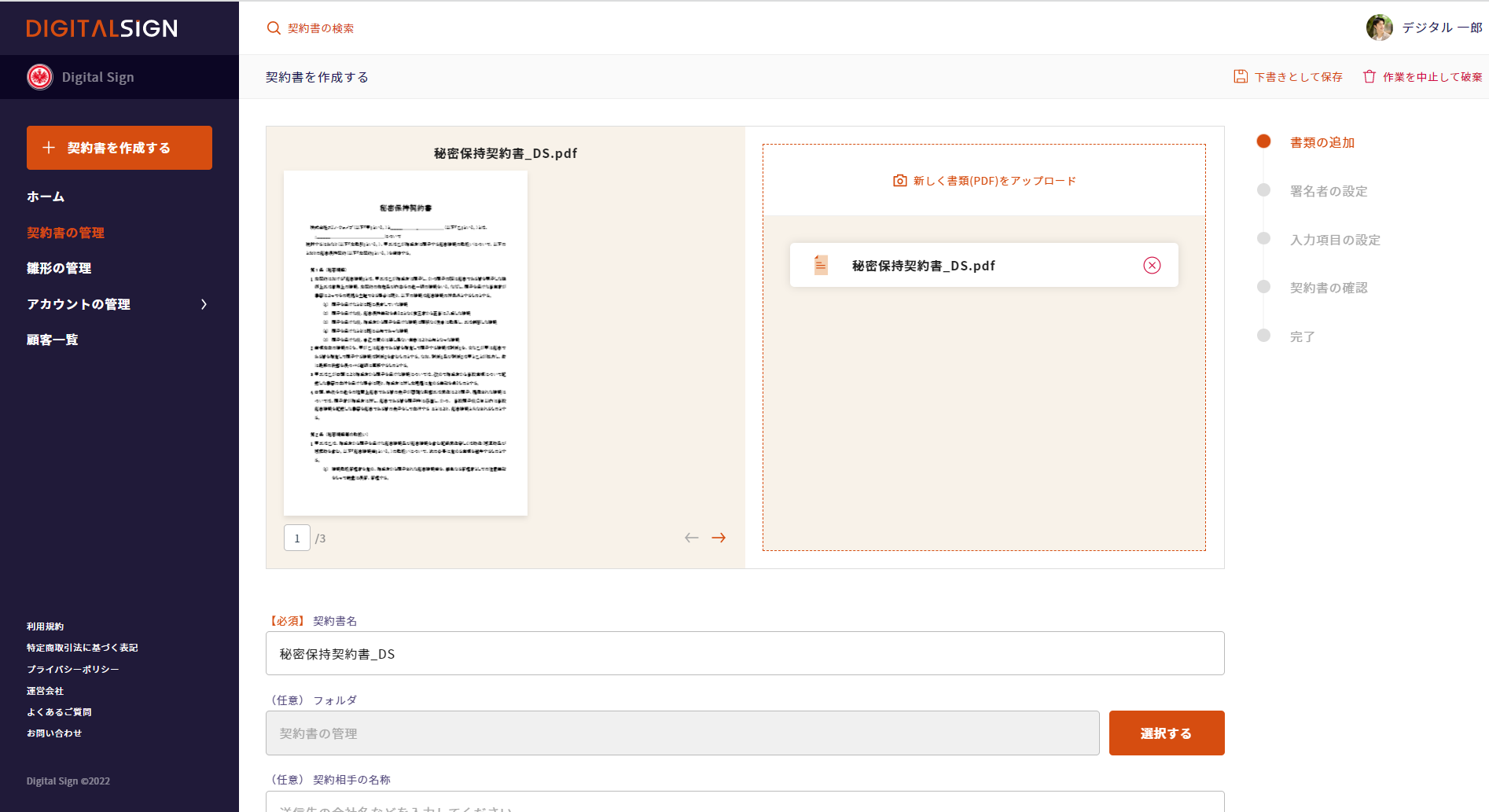This screenshot has width=1489, height=812.
Task: Expand the アカウントの管理 submenu chevron
Action: [204, 304]
